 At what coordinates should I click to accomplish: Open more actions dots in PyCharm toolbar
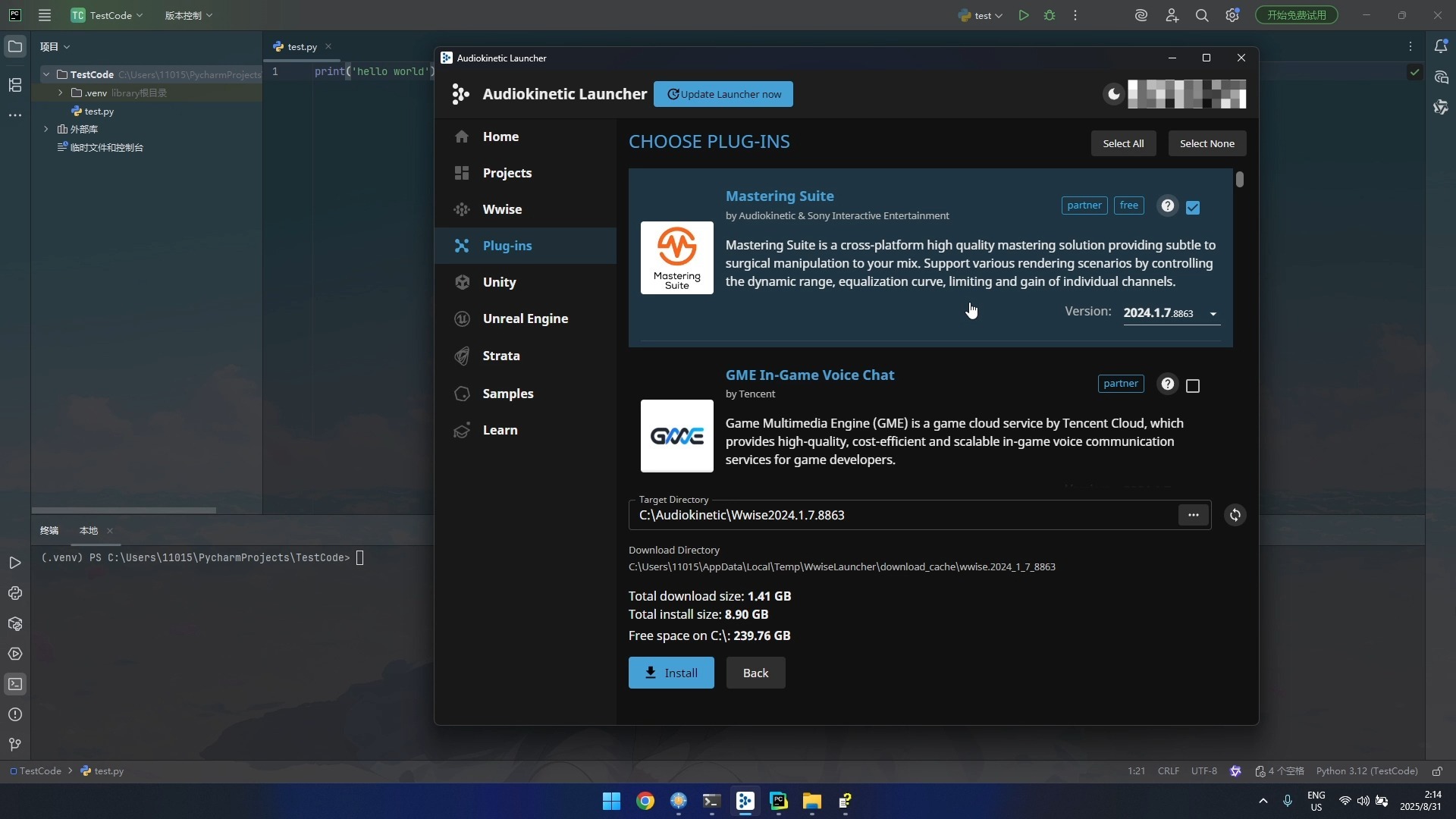(x=1075, y=15)
